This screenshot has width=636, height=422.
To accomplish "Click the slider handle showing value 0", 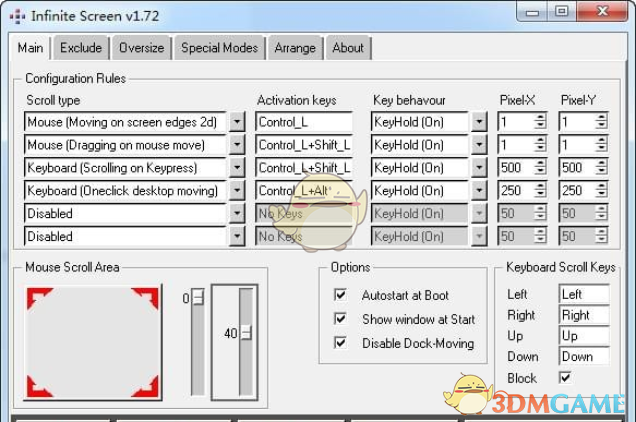I will pos(198,297).
